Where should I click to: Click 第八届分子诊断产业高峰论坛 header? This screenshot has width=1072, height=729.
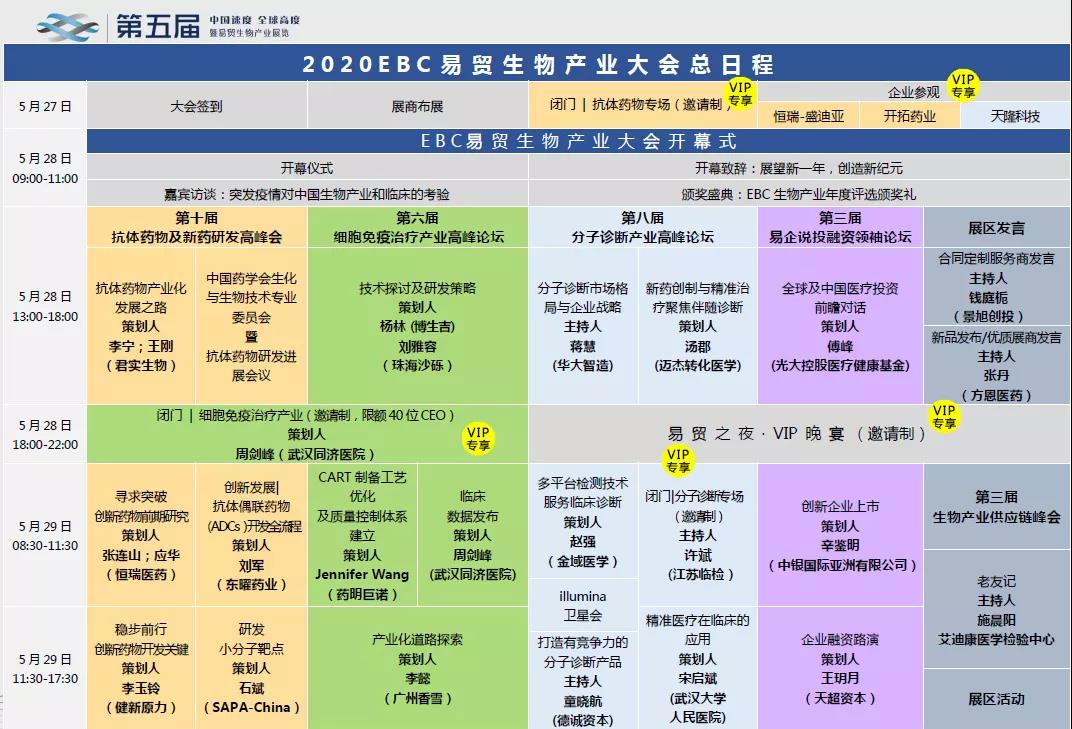642,228
